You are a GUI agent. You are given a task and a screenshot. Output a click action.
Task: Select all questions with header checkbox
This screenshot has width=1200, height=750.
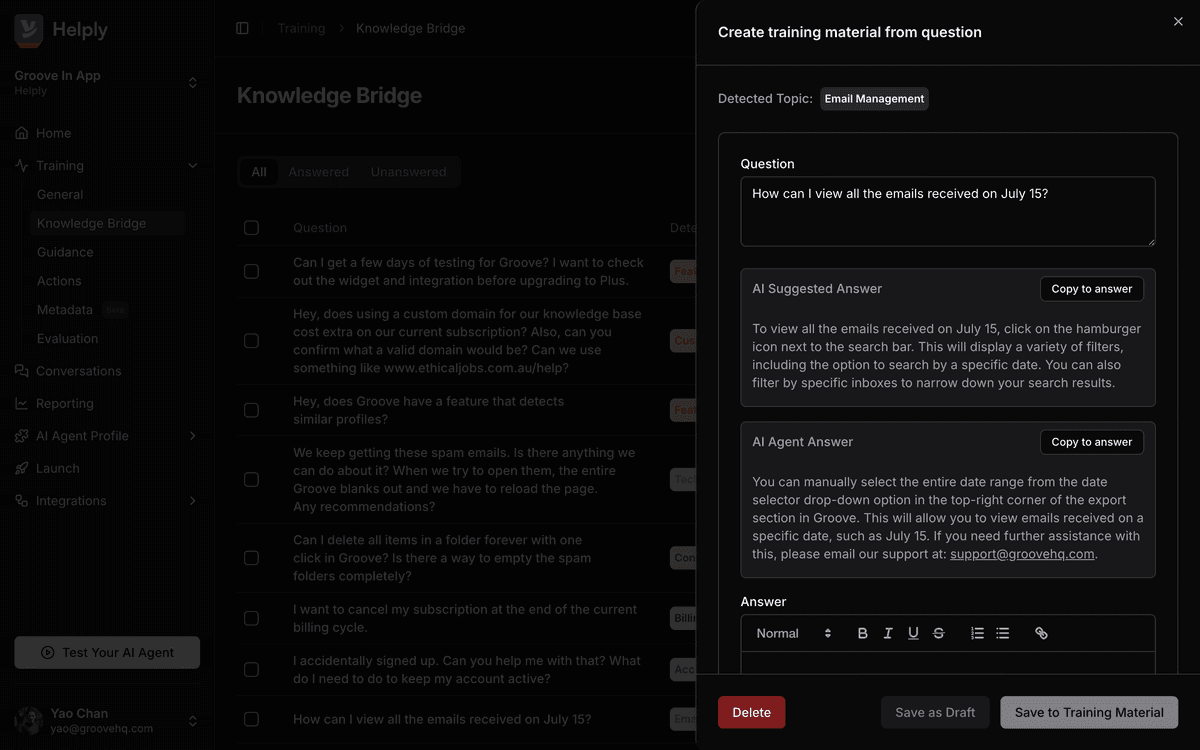click(251, 228)
